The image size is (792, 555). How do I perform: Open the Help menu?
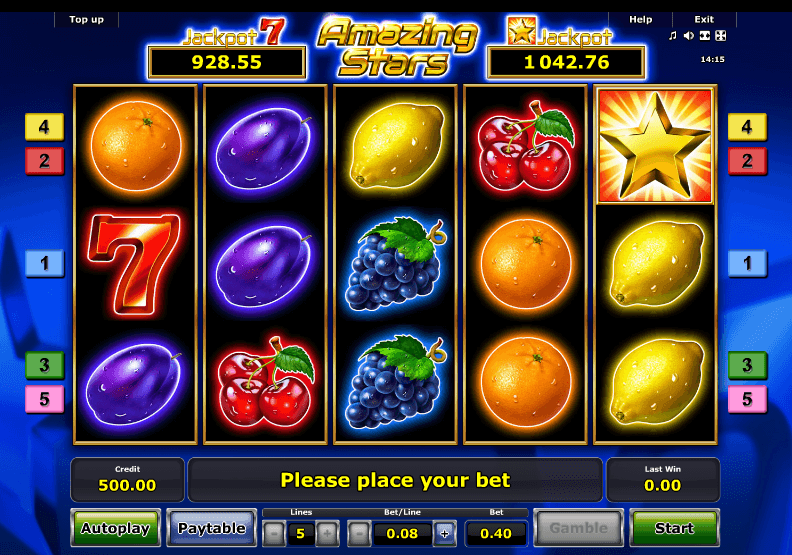point(640,20)
